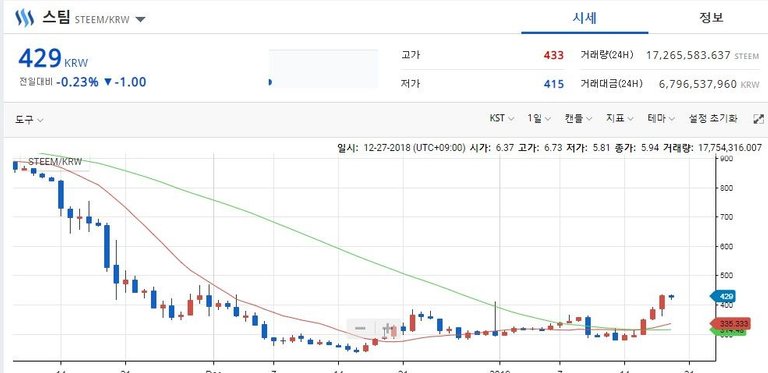Switch to the 시세 tab
Screen dimensions: 768x373
[584, 18]
